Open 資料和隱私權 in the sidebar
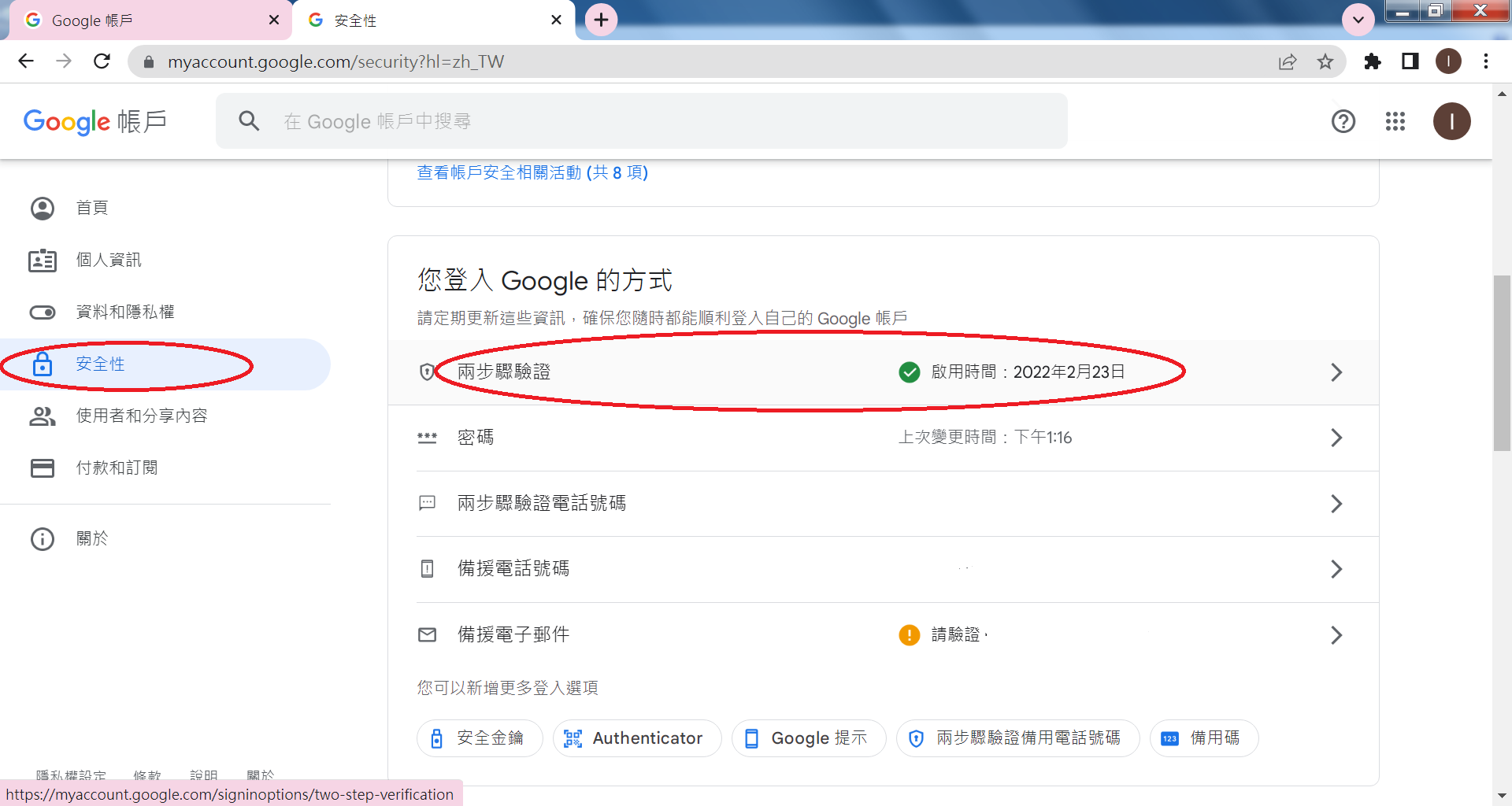This screenshot has height=806, width=1512. (124, 312)
